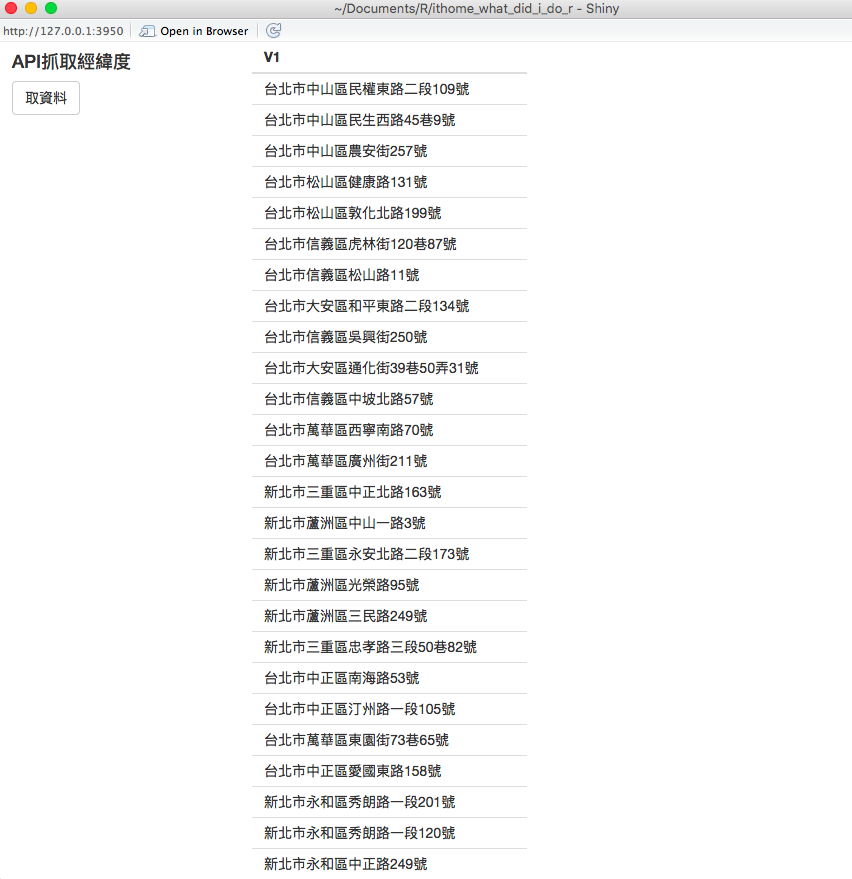This screenshot has height=879, width=852.
Task: Select row 台北市松山區健康路131號
Action: click(x=390, y=182)
